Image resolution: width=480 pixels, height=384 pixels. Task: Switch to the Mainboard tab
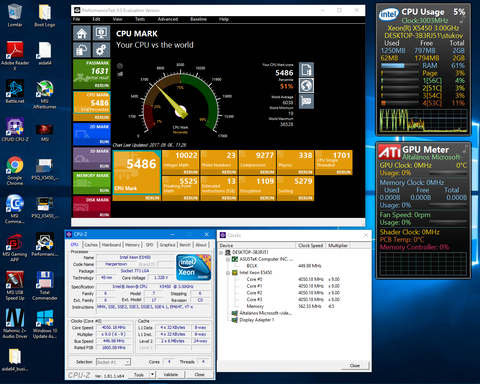tap(111, 245)
